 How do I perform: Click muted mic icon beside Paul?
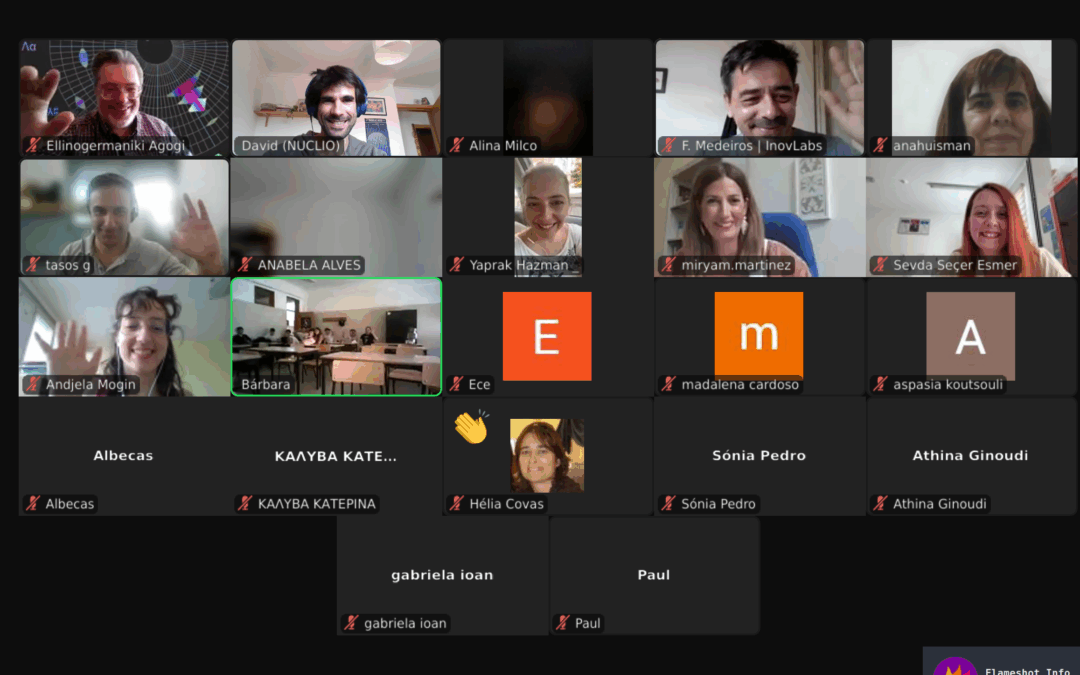point(563,623)
